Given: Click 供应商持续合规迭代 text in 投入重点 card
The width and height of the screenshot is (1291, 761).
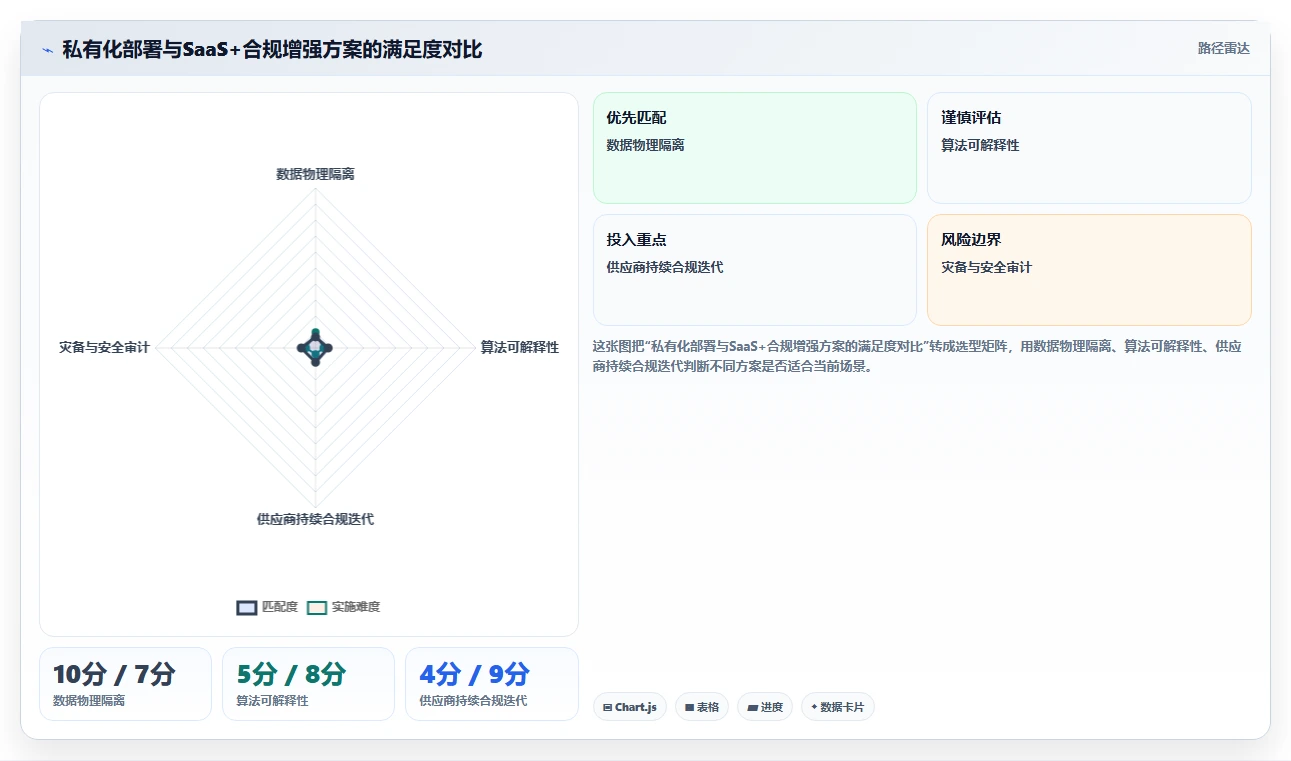Looking at the screenshot, I should 664,267.
